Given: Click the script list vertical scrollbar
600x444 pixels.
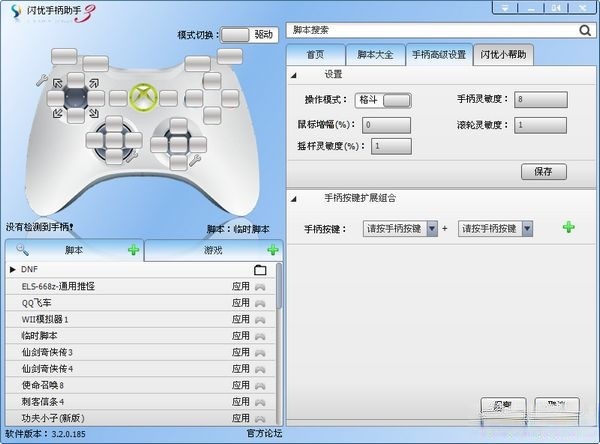Looking at the screenshot, I should (279, 285).
